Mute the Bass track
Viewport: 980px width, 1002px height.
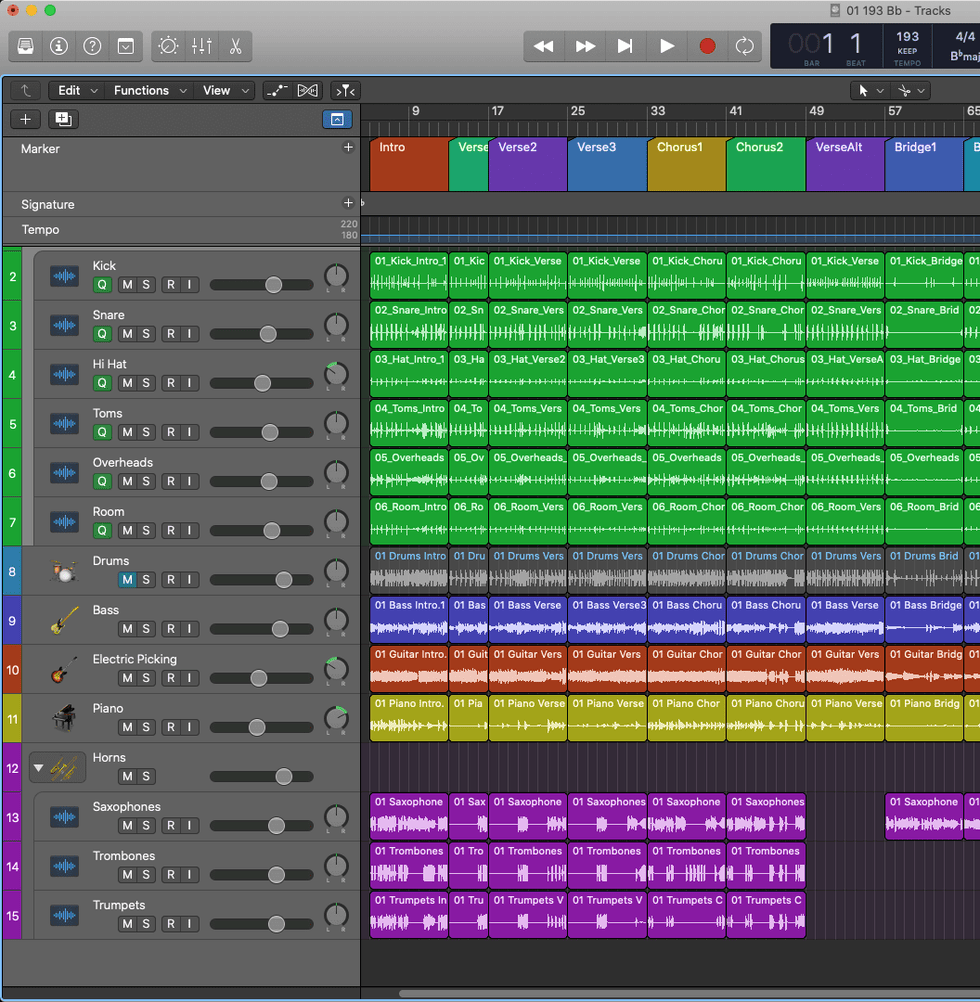click(127, 629)
